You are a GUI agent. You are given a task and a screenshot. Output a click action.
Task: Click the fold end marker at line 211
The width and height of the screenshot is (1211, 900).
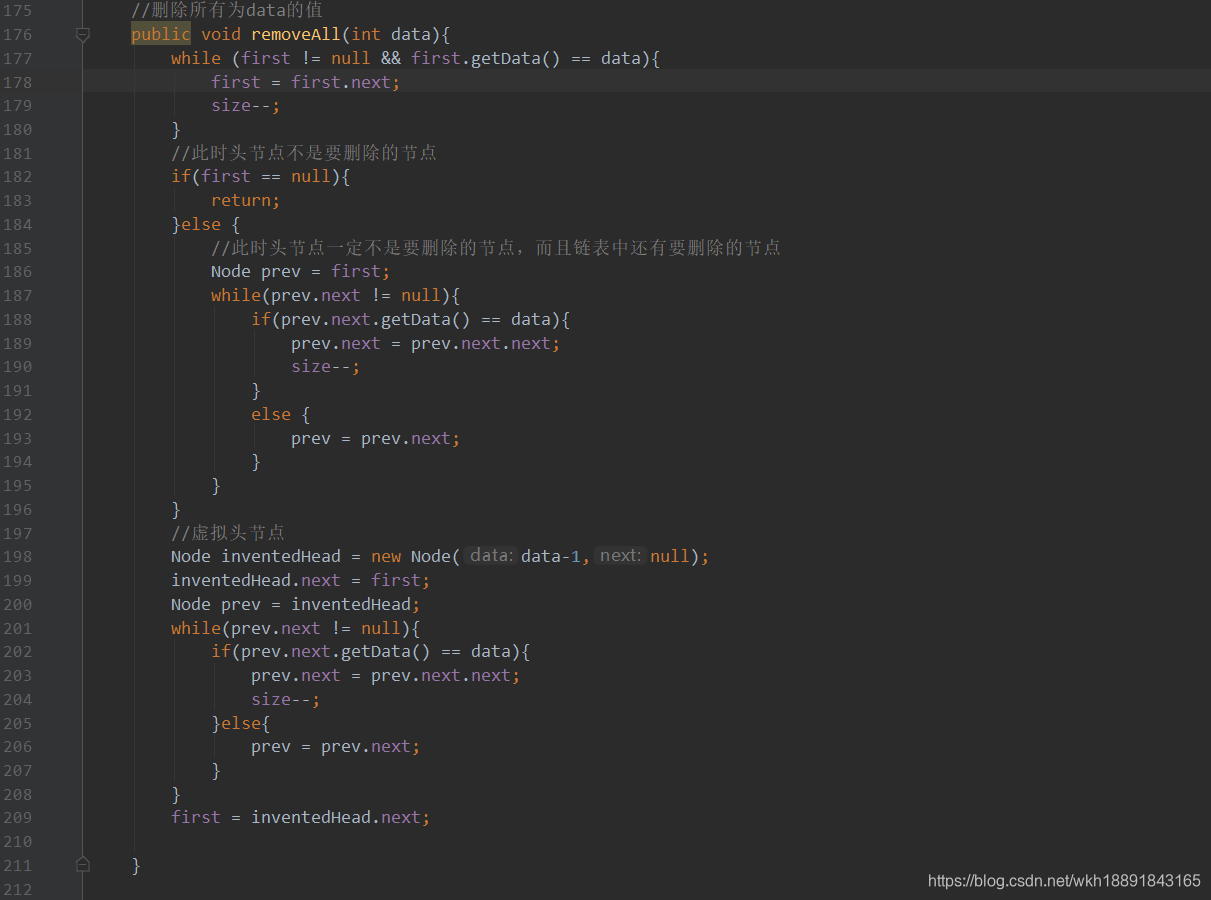coord(83,865)
